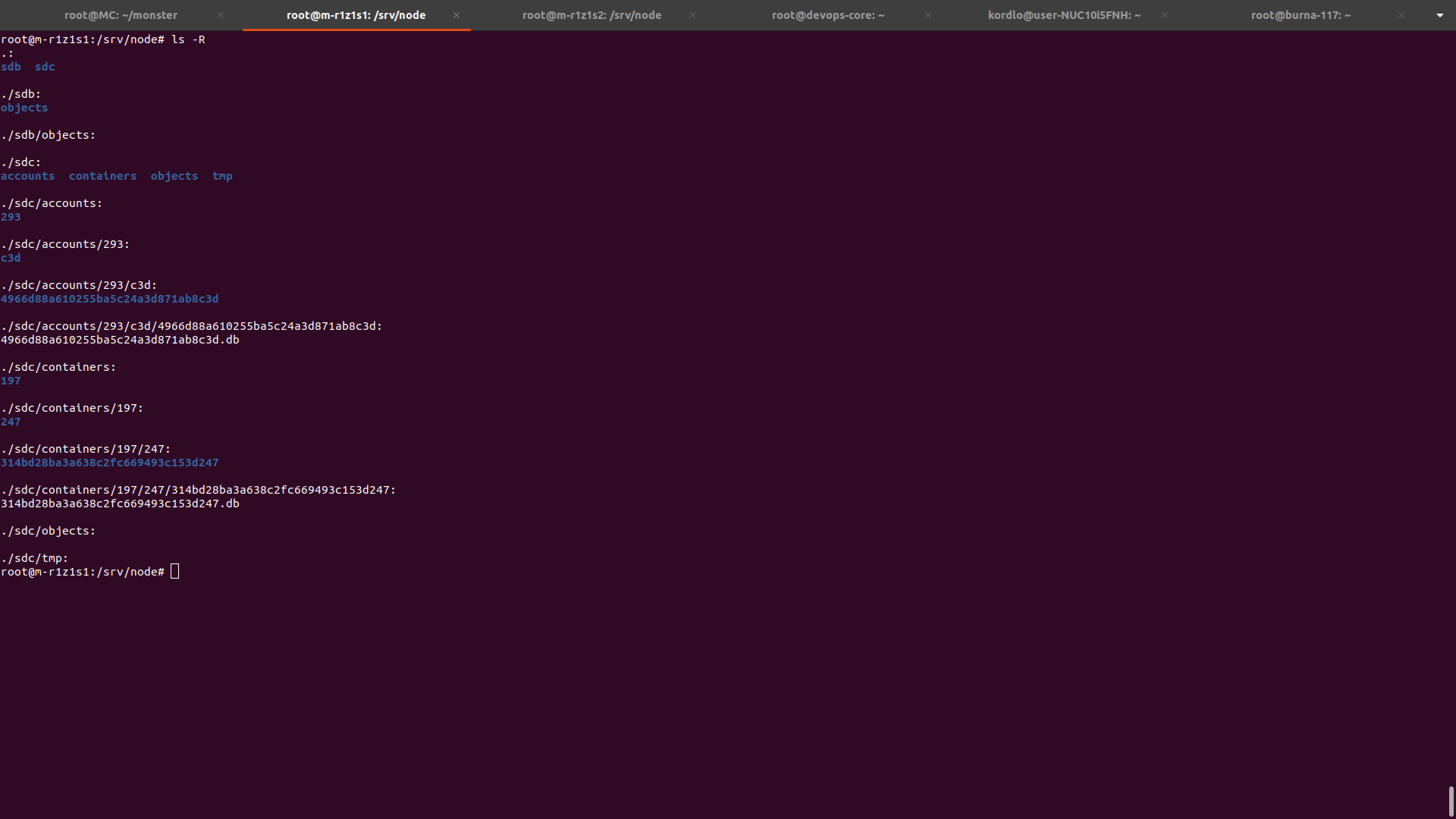Select kordlo@user-NUC10i5FNH terminal tab
Image resolution: width=1456 pixels, height=819 pixels.
[x=1064, y=15]
